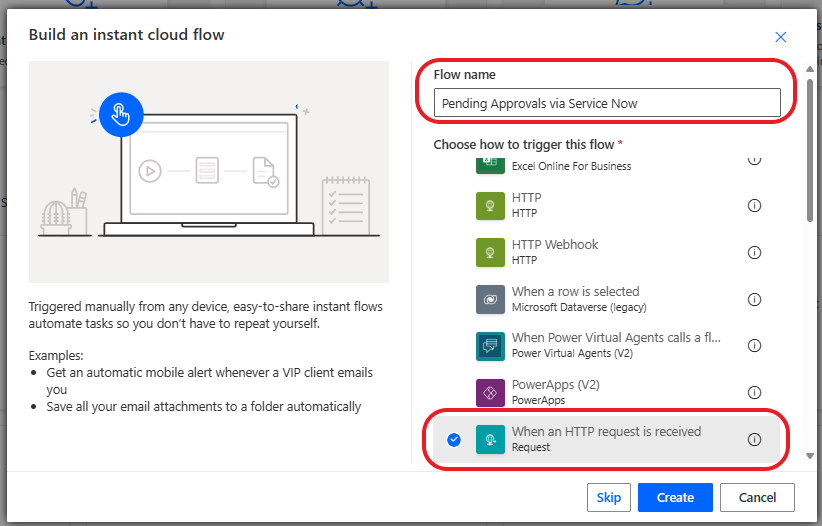Open info for the Excel Online trigger
Image resolution: width=822 pixels, height=526 pixels.
click(x=754, y=160)
